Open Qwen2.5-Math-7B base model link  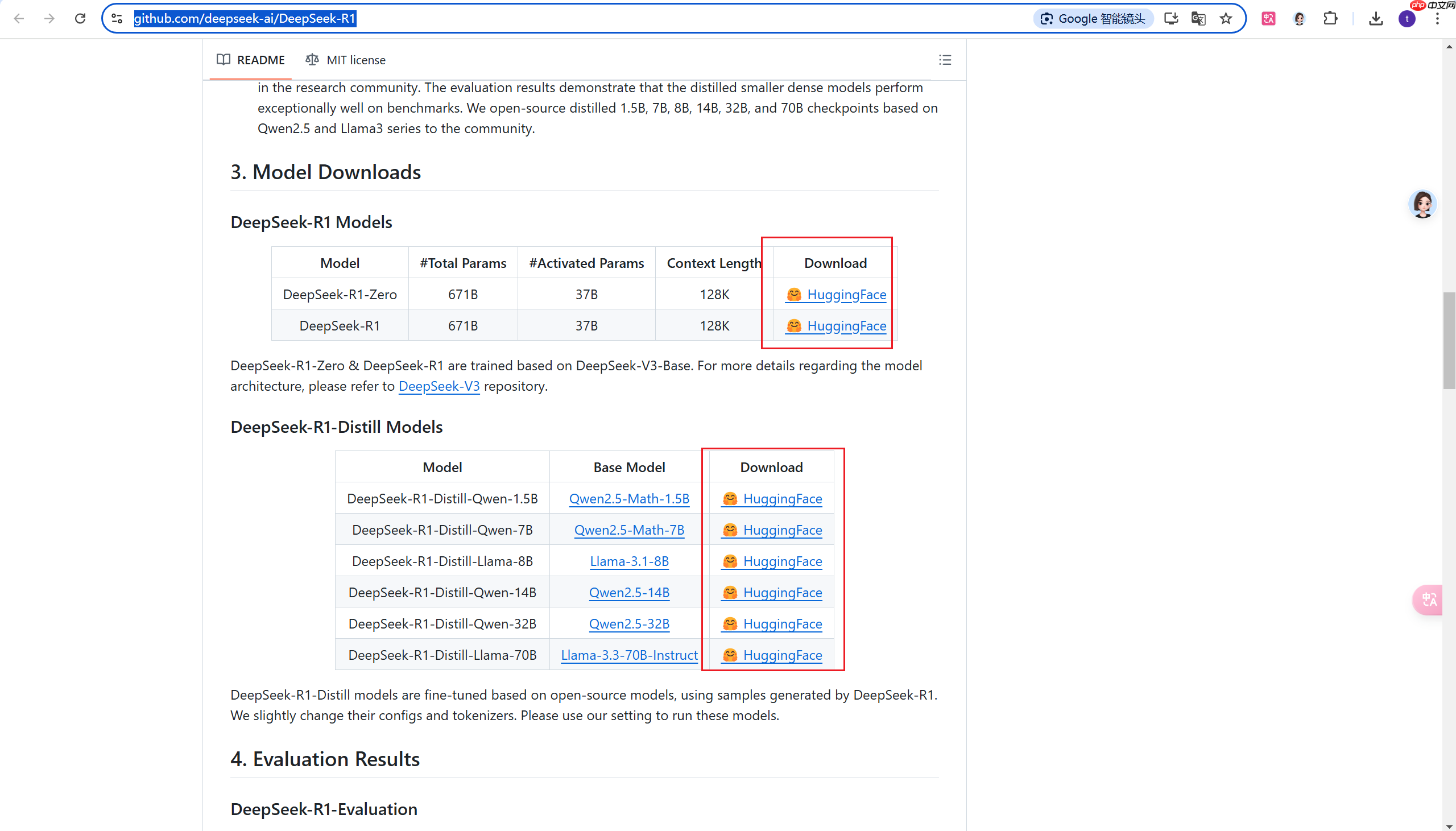click(x=628, y=530)
